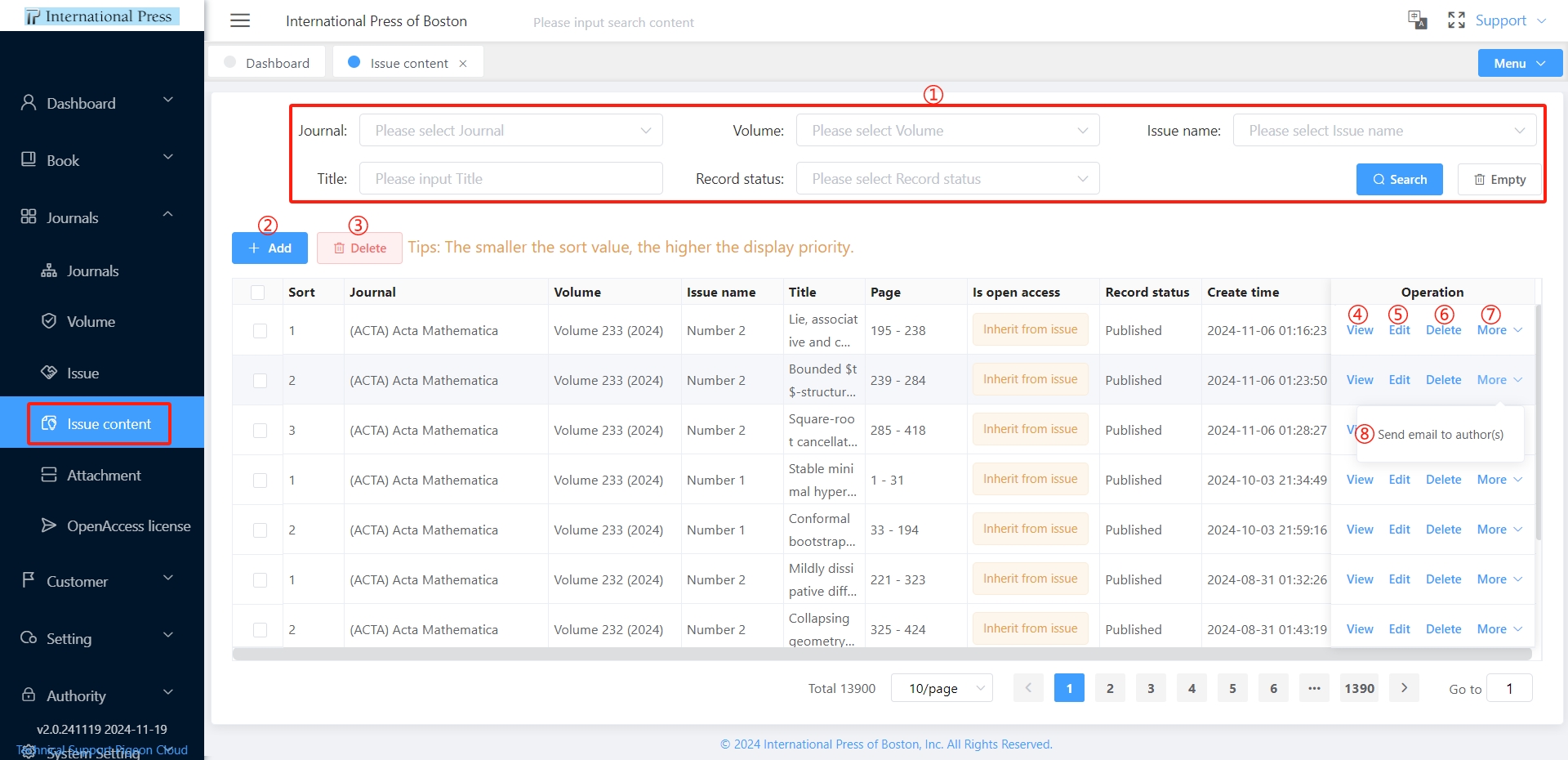
Task: Open the Support user dropdown
Action: point(1510,20)
